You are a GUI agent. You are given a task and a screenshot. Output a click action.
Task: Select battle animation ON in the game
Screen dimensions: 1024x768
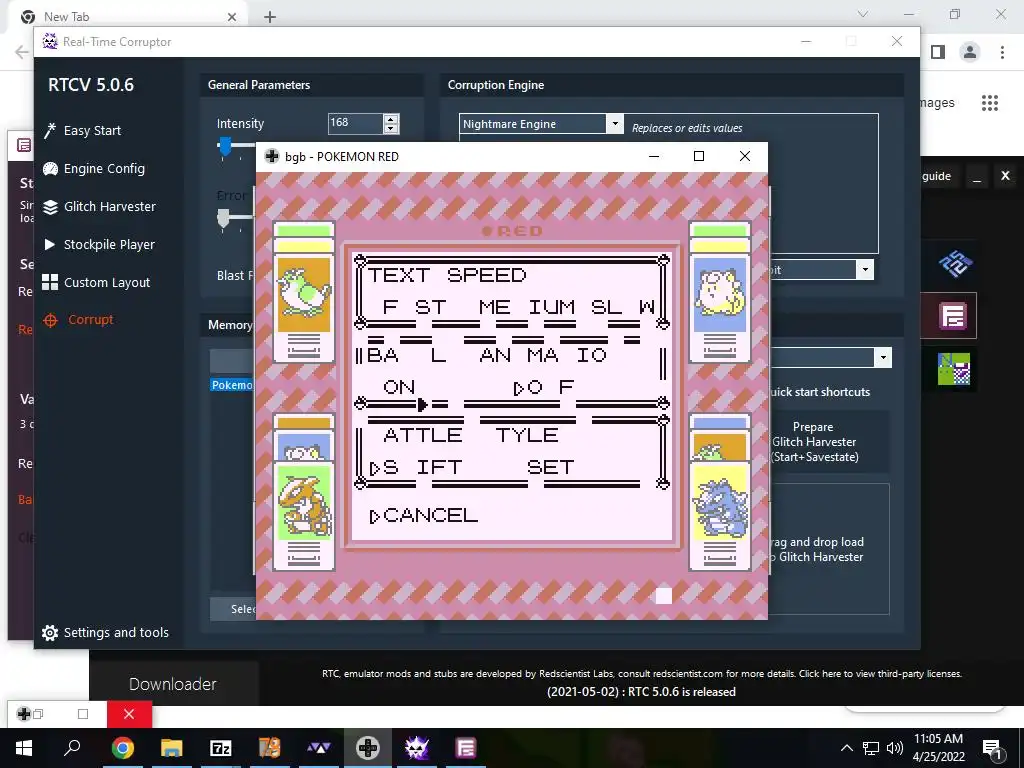(x=399, y=387)
